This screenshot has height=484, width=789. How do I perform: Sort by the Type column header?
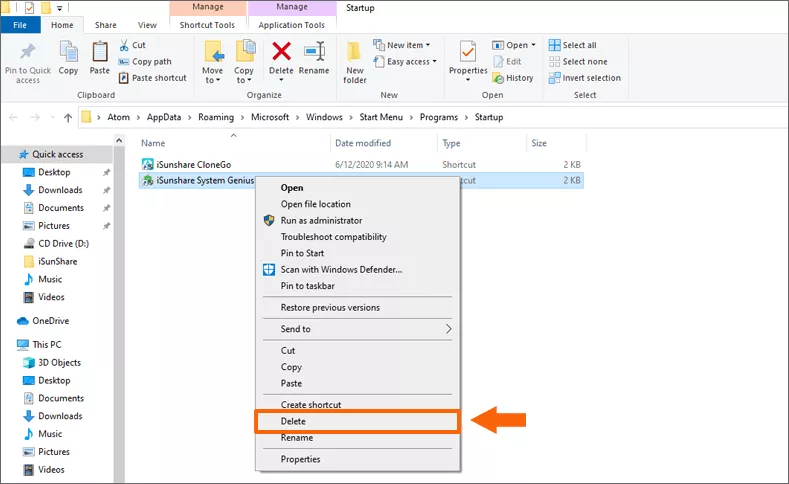[x=451, y=143]
